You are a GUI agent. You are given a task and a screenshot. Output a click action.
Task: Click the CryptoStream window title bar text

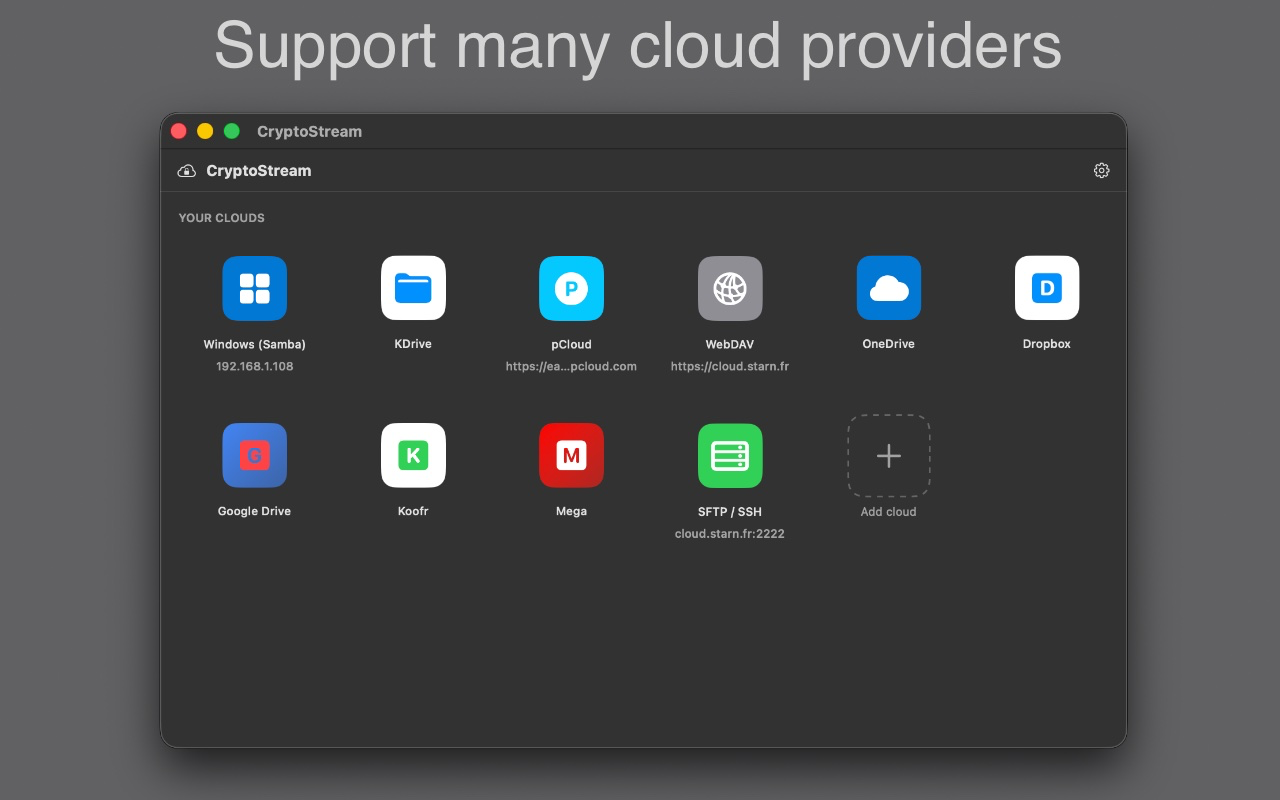[309, 131]
